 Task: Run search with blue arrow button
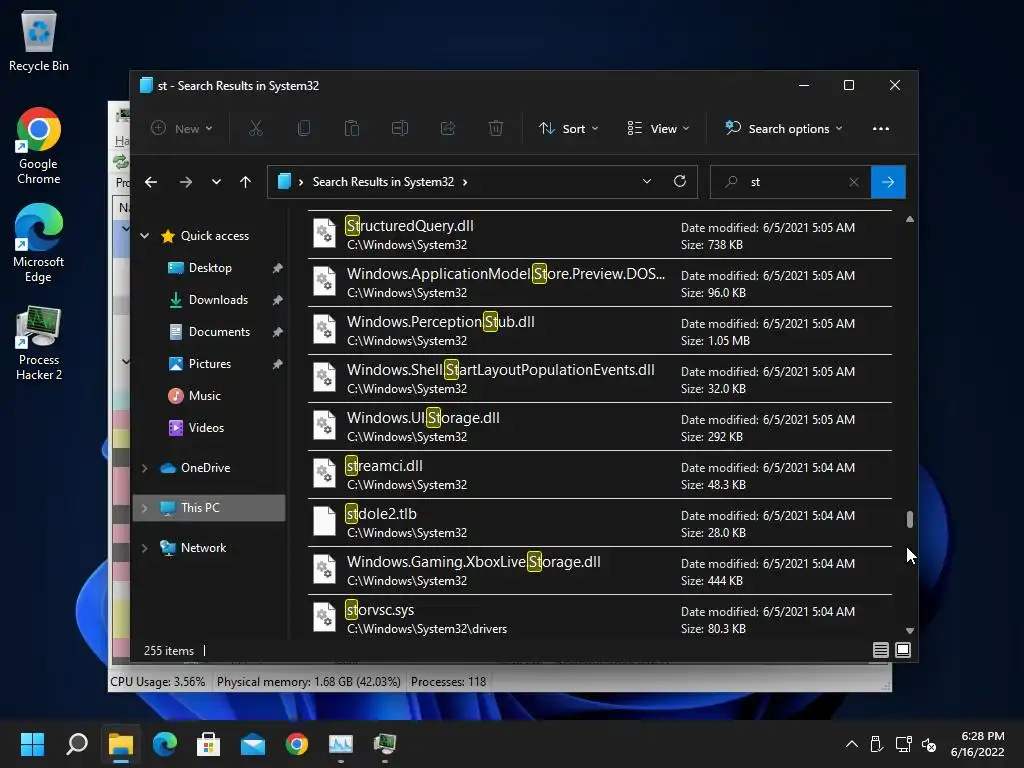click(x=888, y=182)
